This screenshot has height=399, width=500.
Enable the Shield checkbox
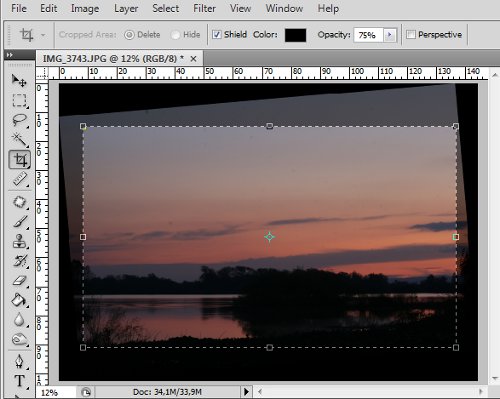pyautogui.click(x=217, y=35)
